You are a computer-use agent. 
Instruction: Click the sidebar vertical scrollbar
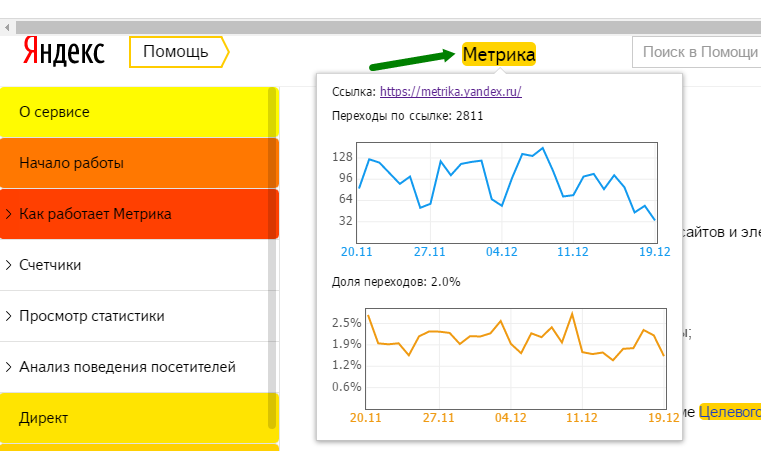pyautogui.click(x=272, y=257)
